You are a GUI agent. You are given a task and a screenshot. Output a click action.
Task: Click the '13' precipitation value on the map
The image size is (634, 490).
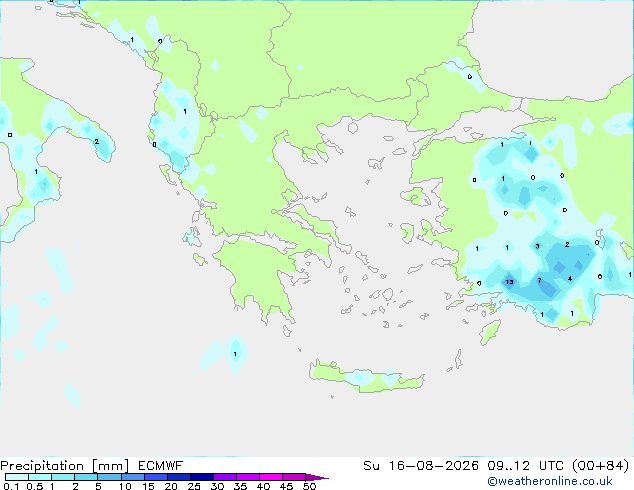tap(509, 282)
